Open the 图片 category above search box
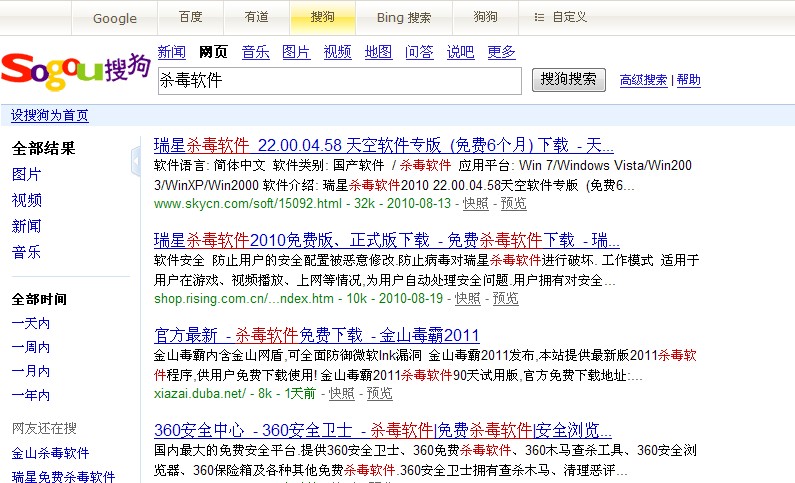795x483 pixels. [296, 52]
